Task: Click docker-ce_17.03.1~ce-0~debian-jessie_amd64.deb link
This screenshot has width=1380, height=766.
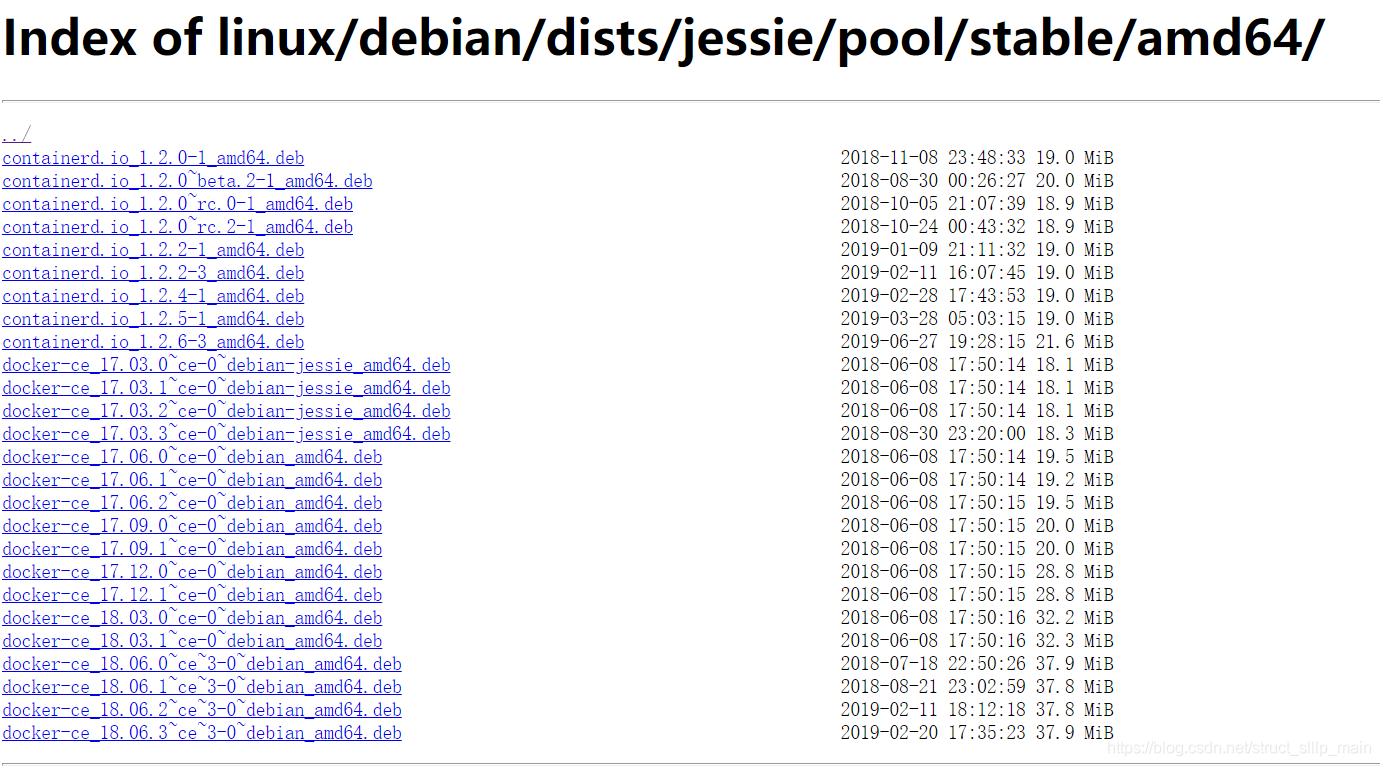Action: pos(226,388)
